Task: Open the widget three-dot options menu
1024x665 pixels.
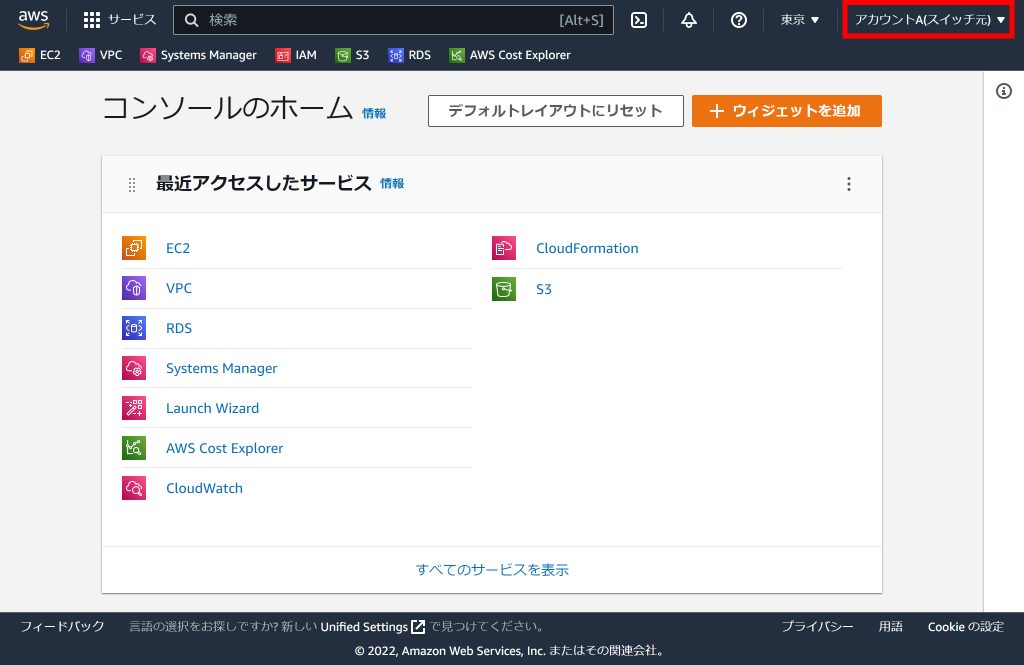Action: tap(849, 184)
